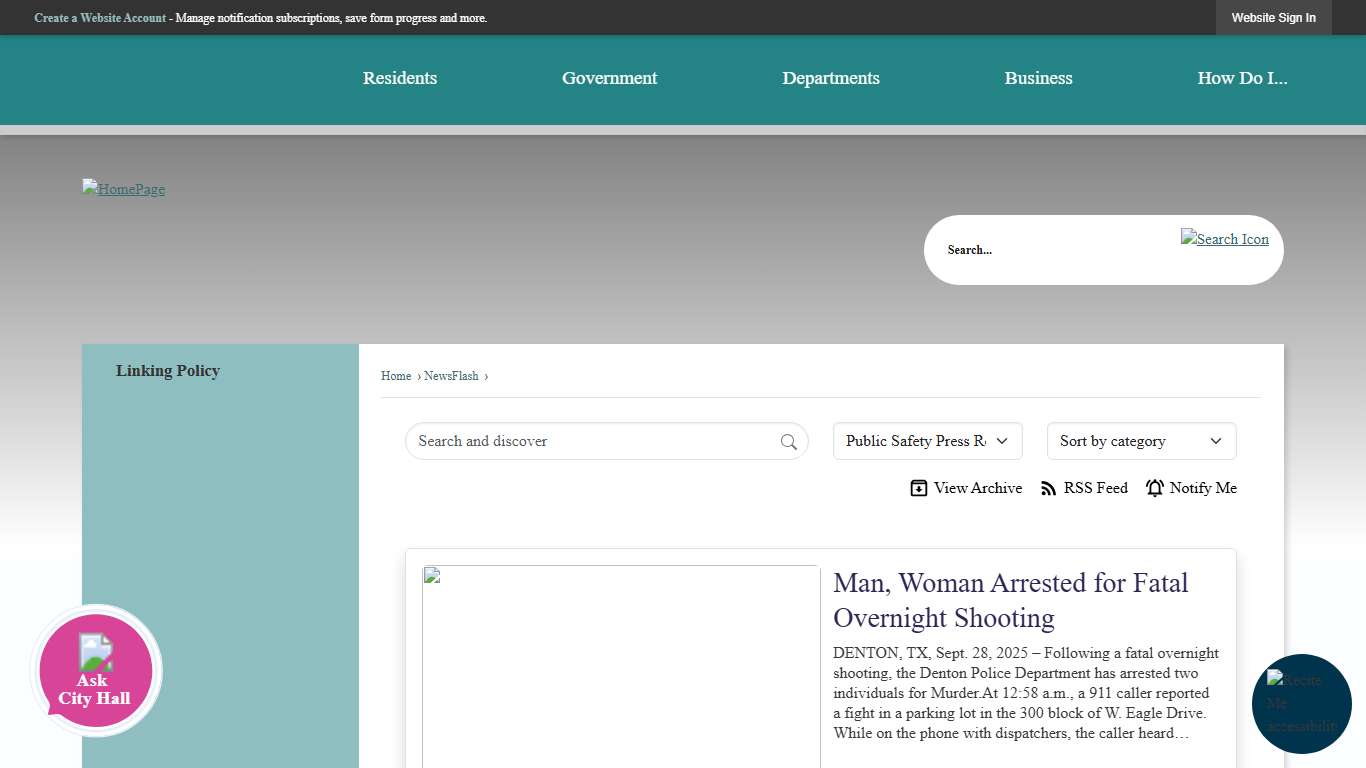Viewport: 1366px width, 768px height.
Task: Open the Business menu
Action: pyautogui.click(x=1038, y=78)
